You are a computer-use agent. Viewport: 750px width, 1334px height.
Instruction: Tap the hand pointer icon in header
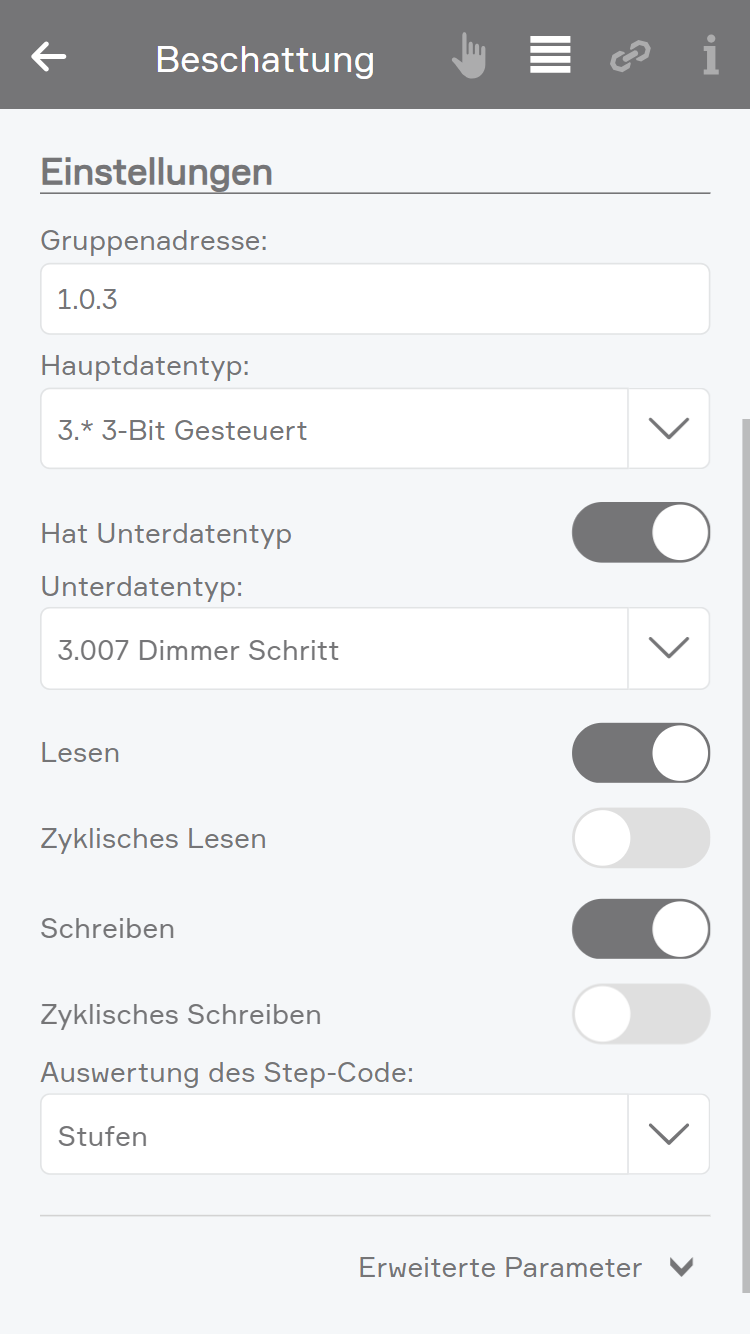pyautogui.click(x=468, y=56)
